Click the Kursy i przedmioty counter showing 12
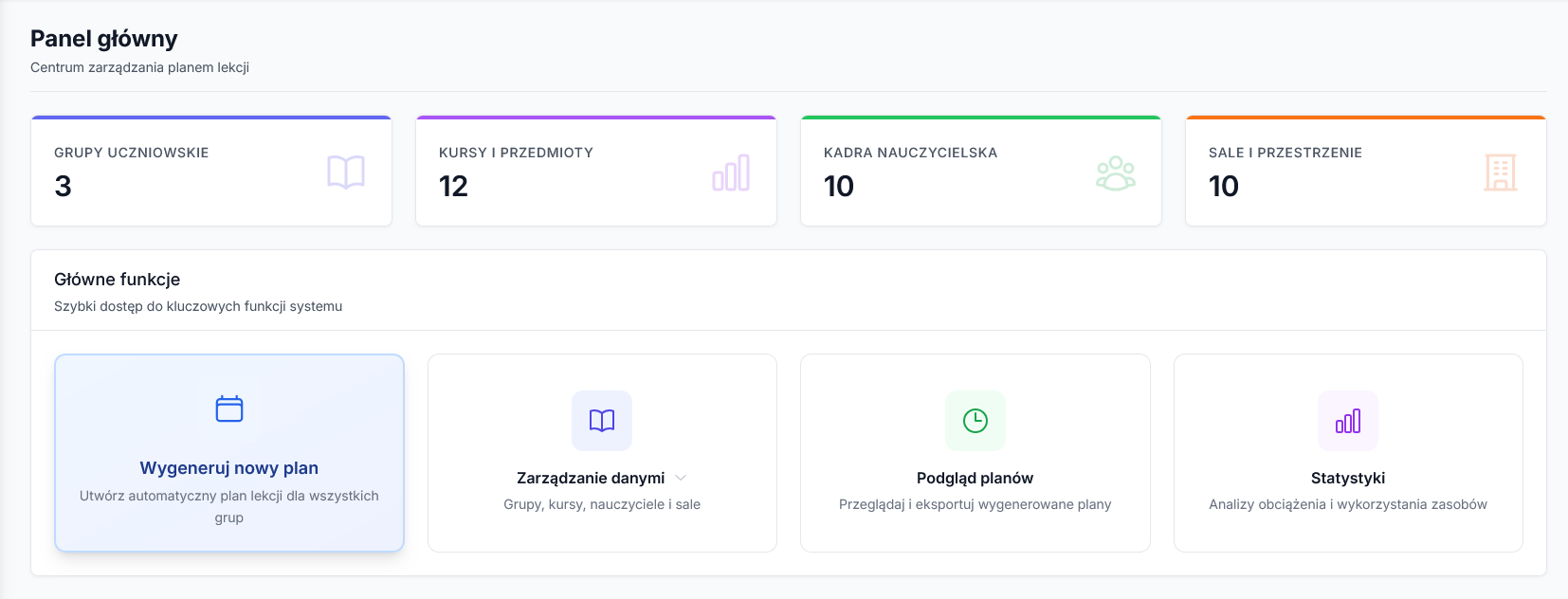 tap(453, 187)
